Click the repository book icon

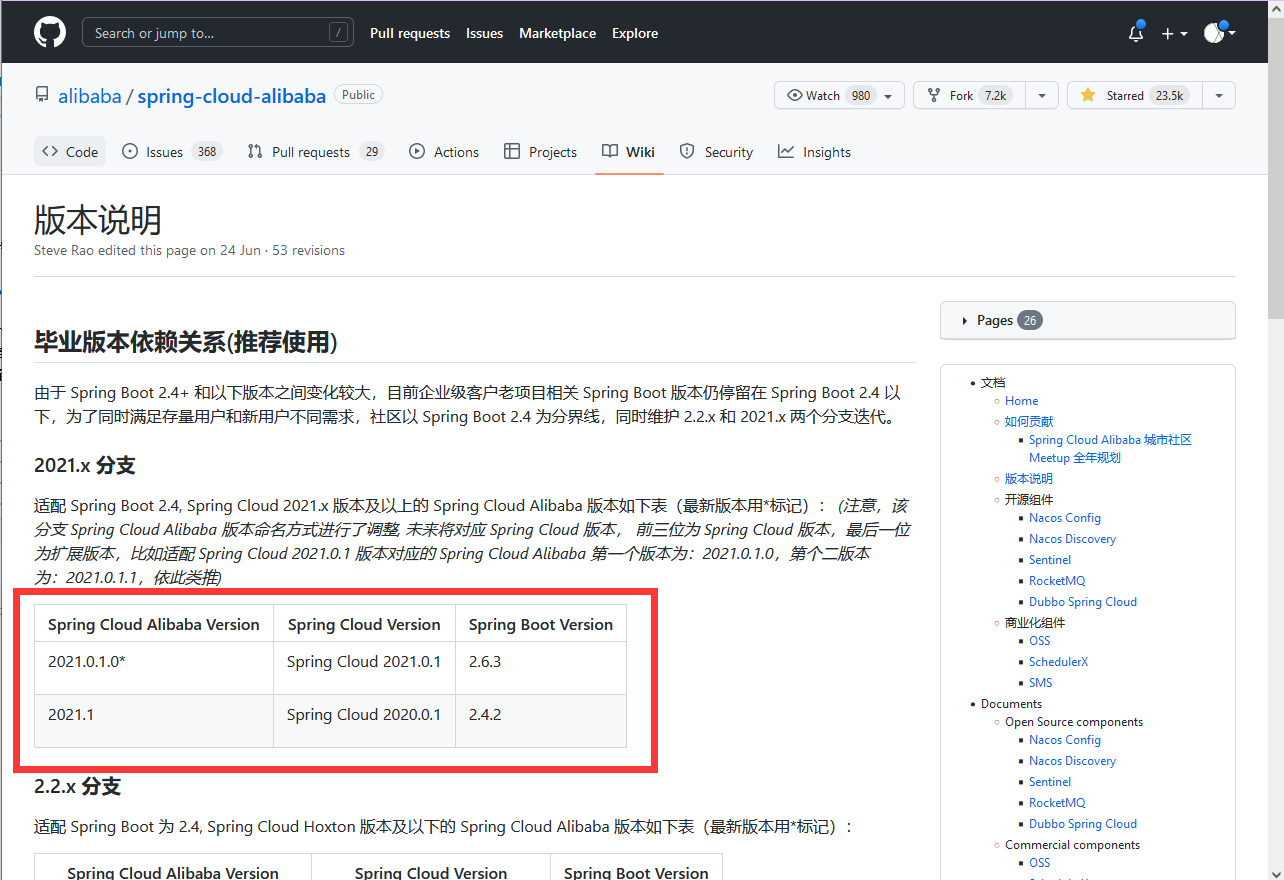click(x=41, y=95)
